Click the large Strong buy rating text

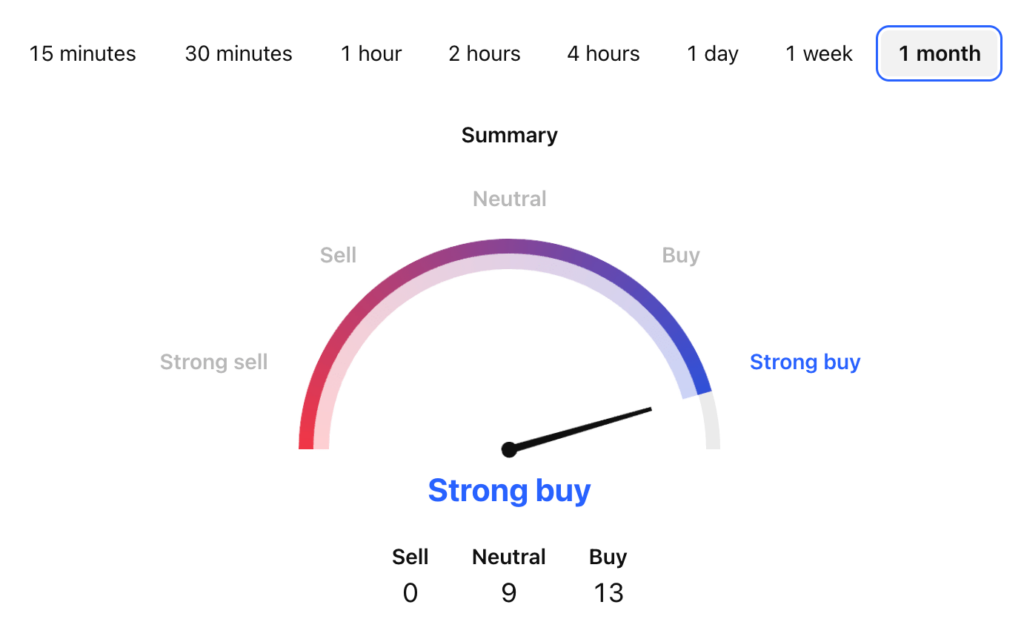(x=509, y=491)
